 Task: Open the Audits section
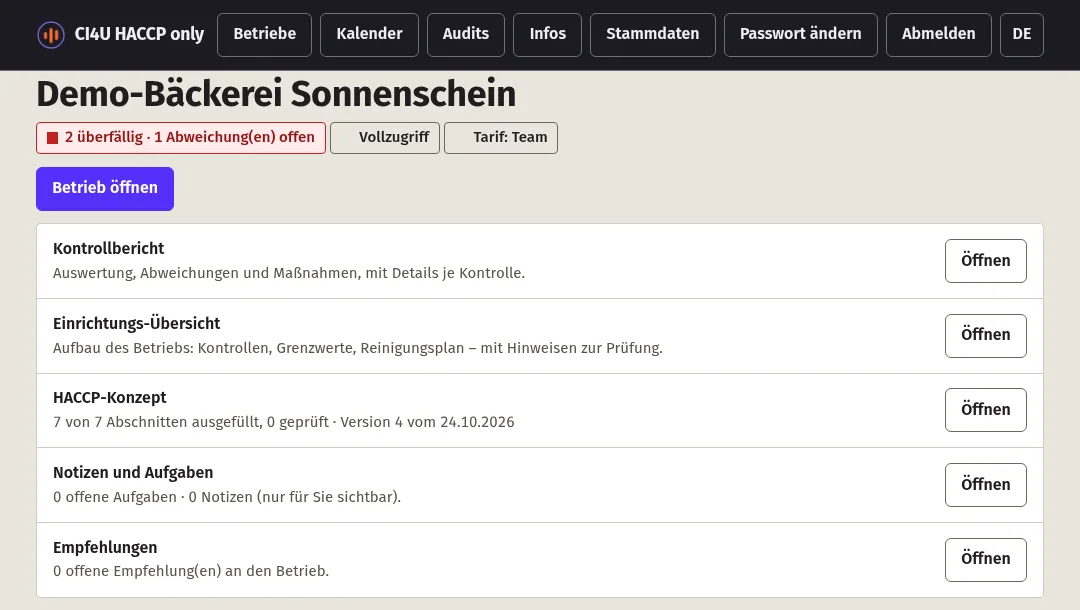[466, 34]
